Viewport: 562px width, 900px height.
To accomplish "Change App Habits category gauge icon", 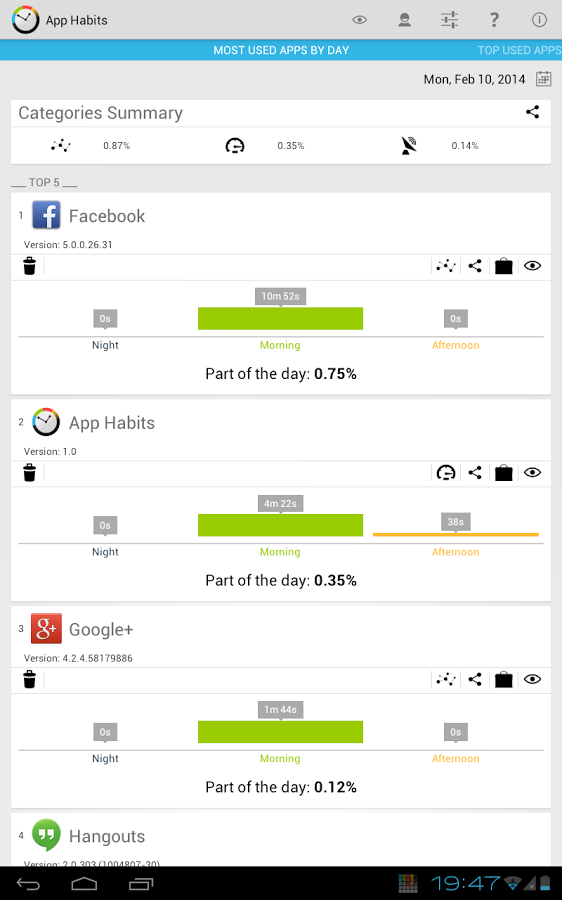I will [446, 472].
